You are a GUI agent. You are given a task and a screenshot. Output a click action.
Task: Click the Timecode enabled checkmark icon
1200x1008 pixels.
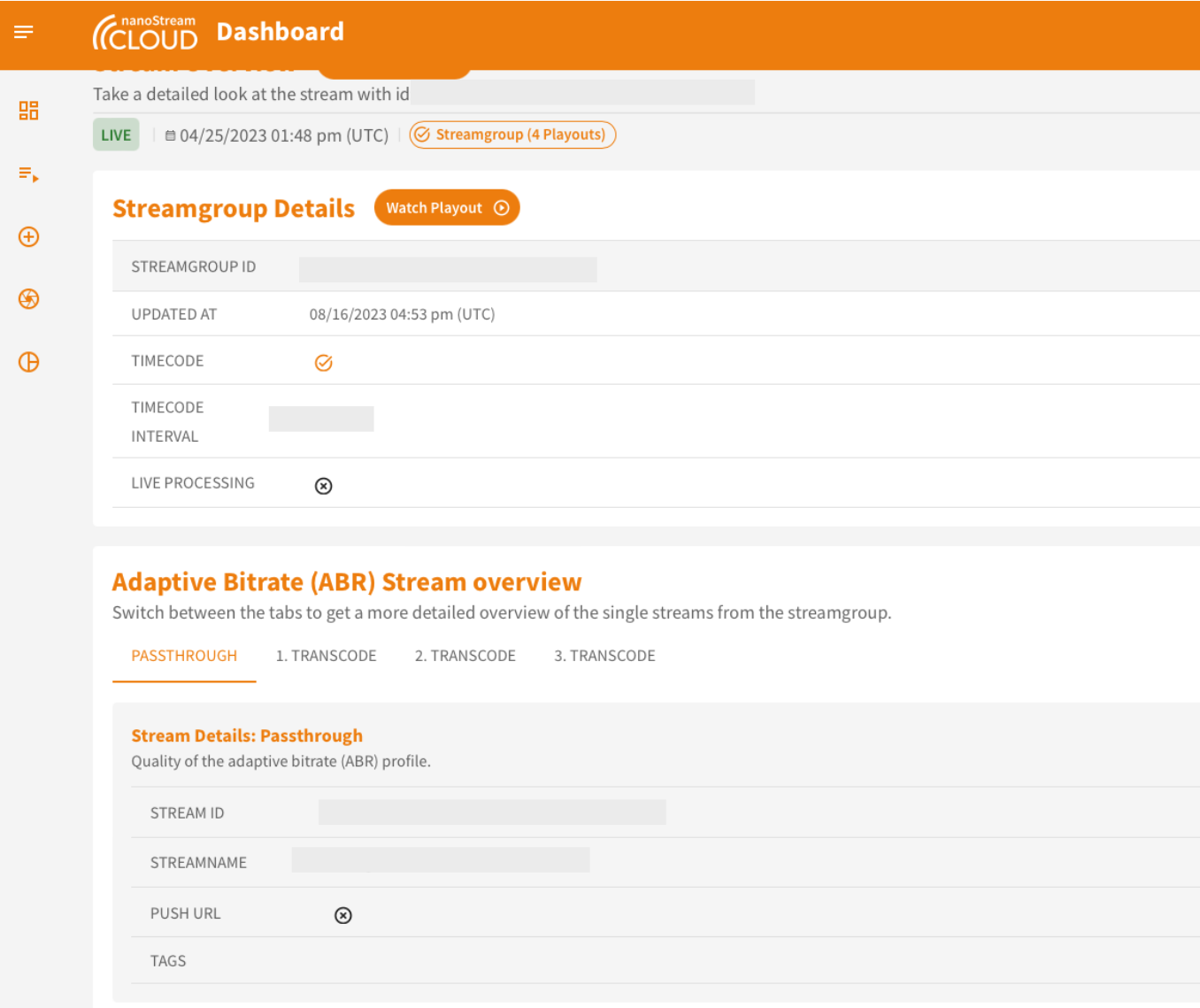324,363
